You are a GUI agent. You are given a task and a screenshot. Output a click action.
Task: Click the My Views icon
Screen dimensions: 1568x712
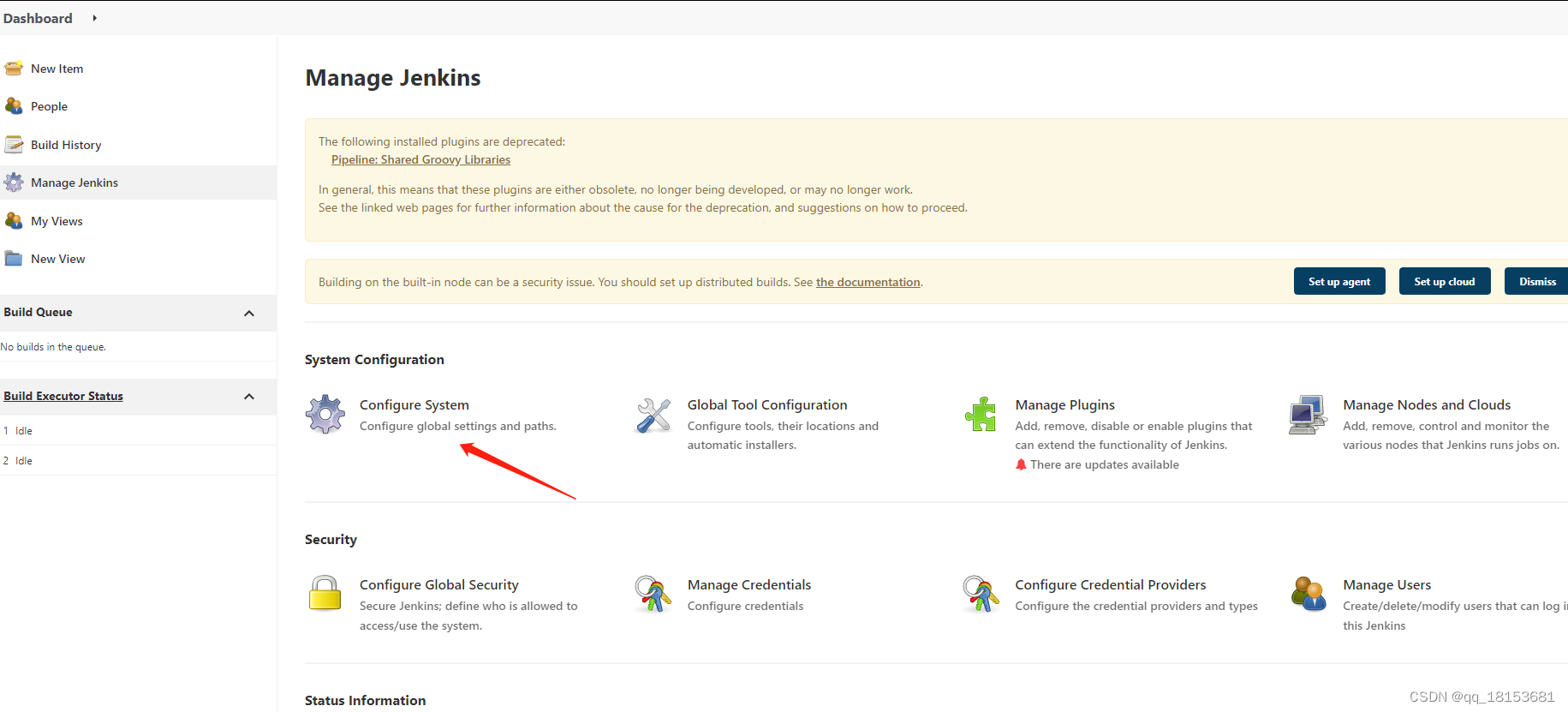(x=14, y=221)
